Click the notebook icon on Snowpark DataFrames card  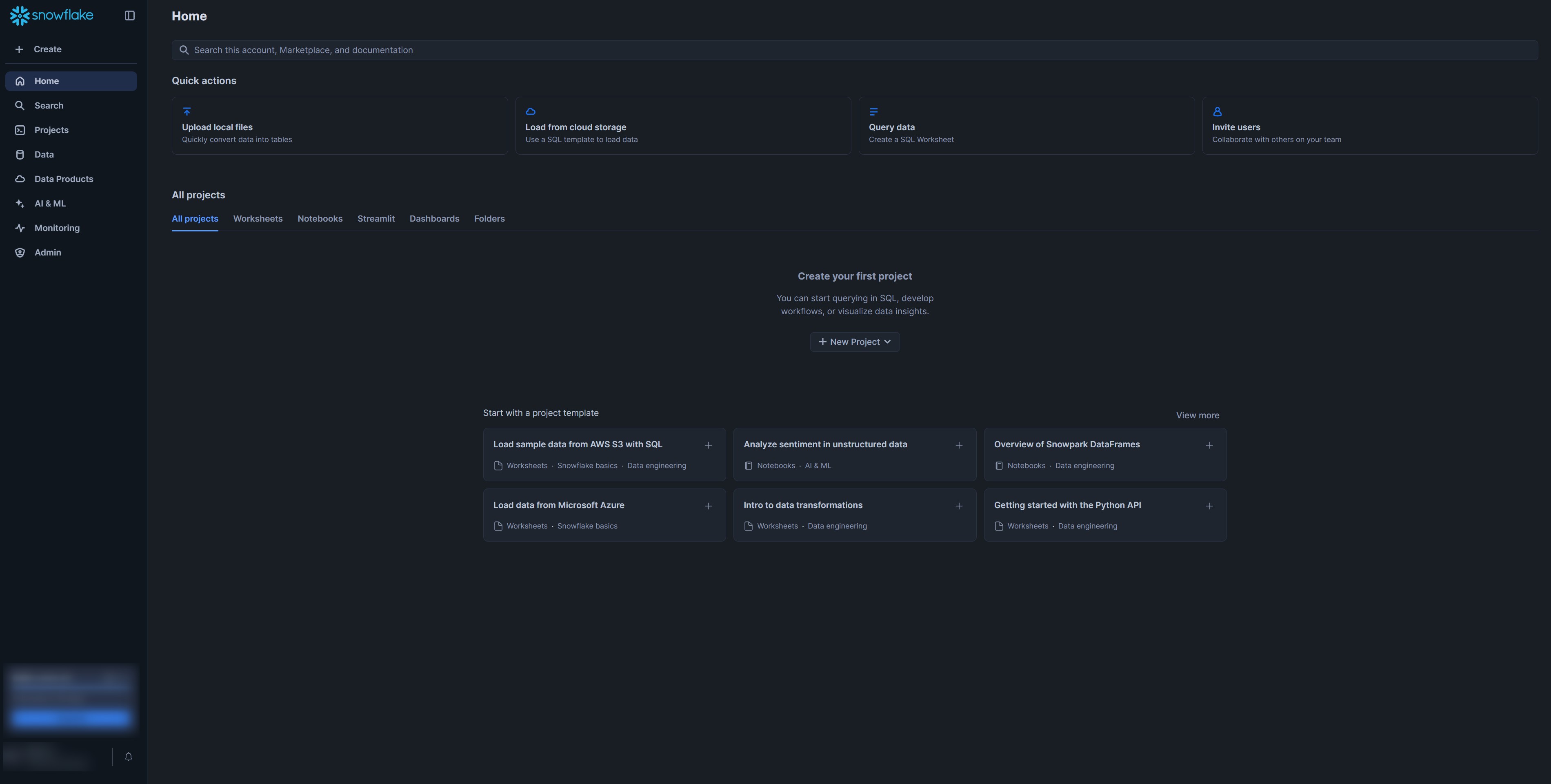coord(999,466)
